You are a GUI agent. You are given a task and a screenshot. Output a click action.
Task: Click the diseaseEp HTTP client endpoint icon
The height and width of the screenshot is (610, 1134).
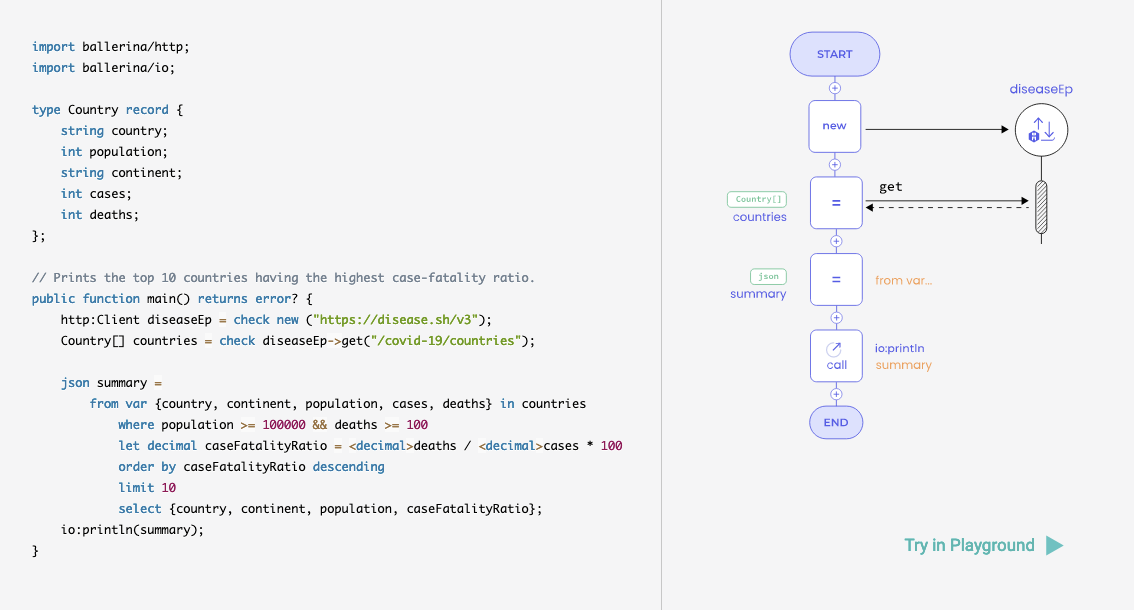coord(1041,129)
